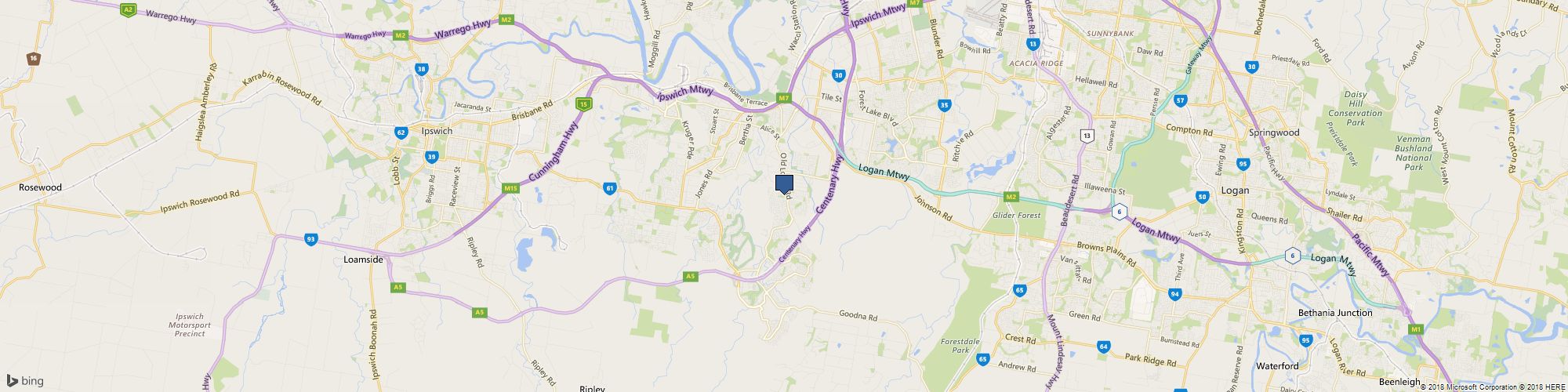Open the Microsoft Corporation copyright notice
The image size is (1568, 392).
pyautogui.click(x=1462, y=387)
